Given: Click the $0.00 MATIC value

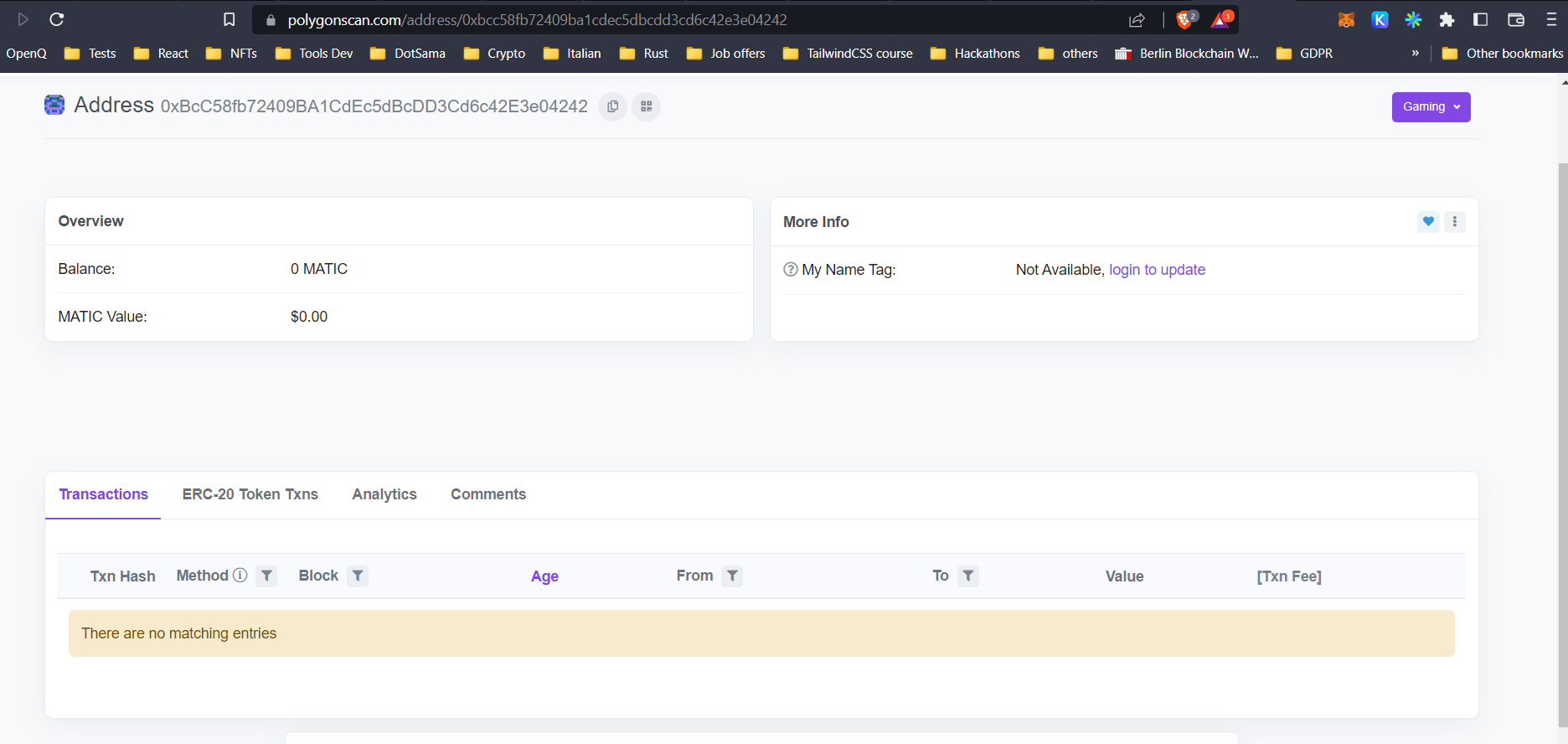Looking at the screenshot, I should tap(309, 317).
